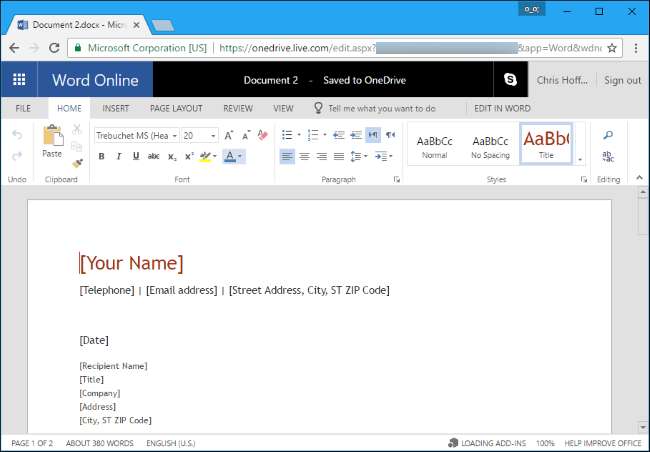The height and width of the screenshot is (452, 650).
Task: Click the Clear Formatting eraser icon
Action: pos(263,135)
